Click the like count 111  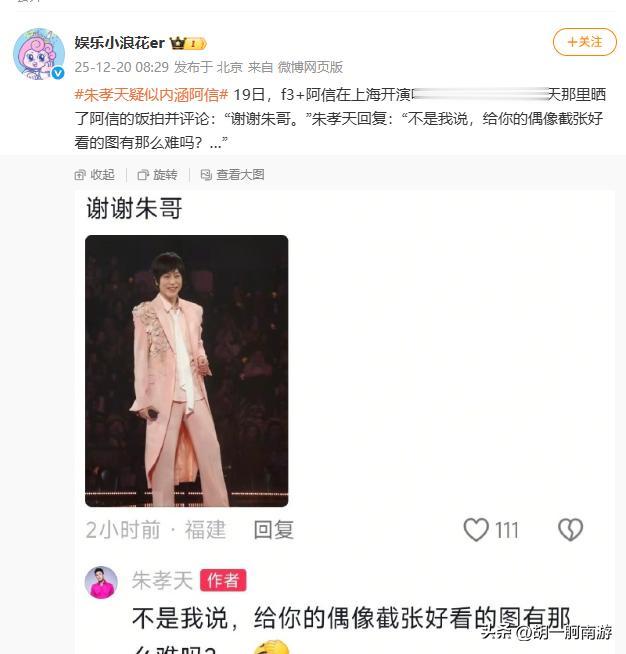point(507,531)
